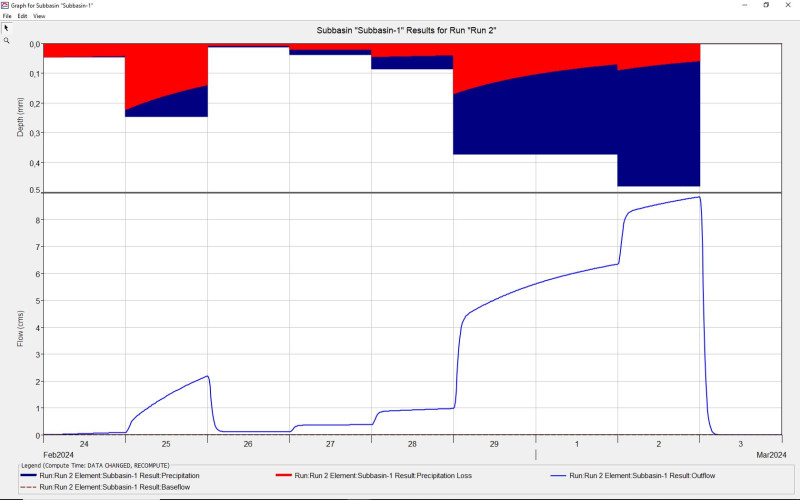This screenshot has width=800, height=500.
Task: Click the outflow peak on March 2
Action: coord(697,197)
